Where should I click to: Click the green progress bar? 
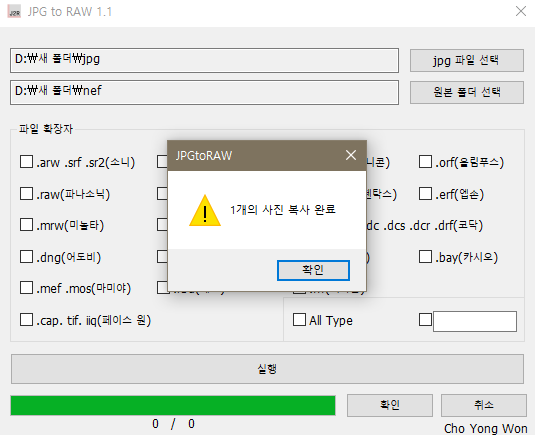point(173,405)
